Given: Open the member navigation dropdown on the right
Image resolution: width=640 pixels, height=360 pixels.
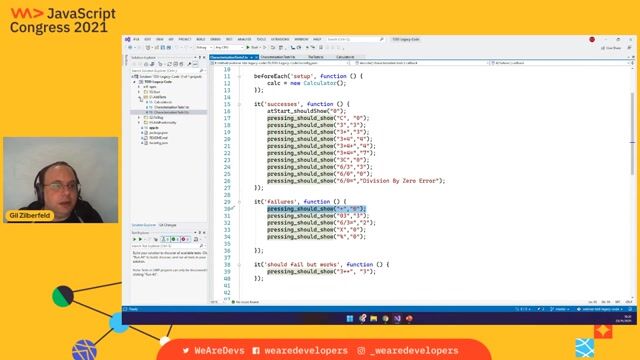Looking at the screenshot, I should pyautogui.click(x=561, y=63).
